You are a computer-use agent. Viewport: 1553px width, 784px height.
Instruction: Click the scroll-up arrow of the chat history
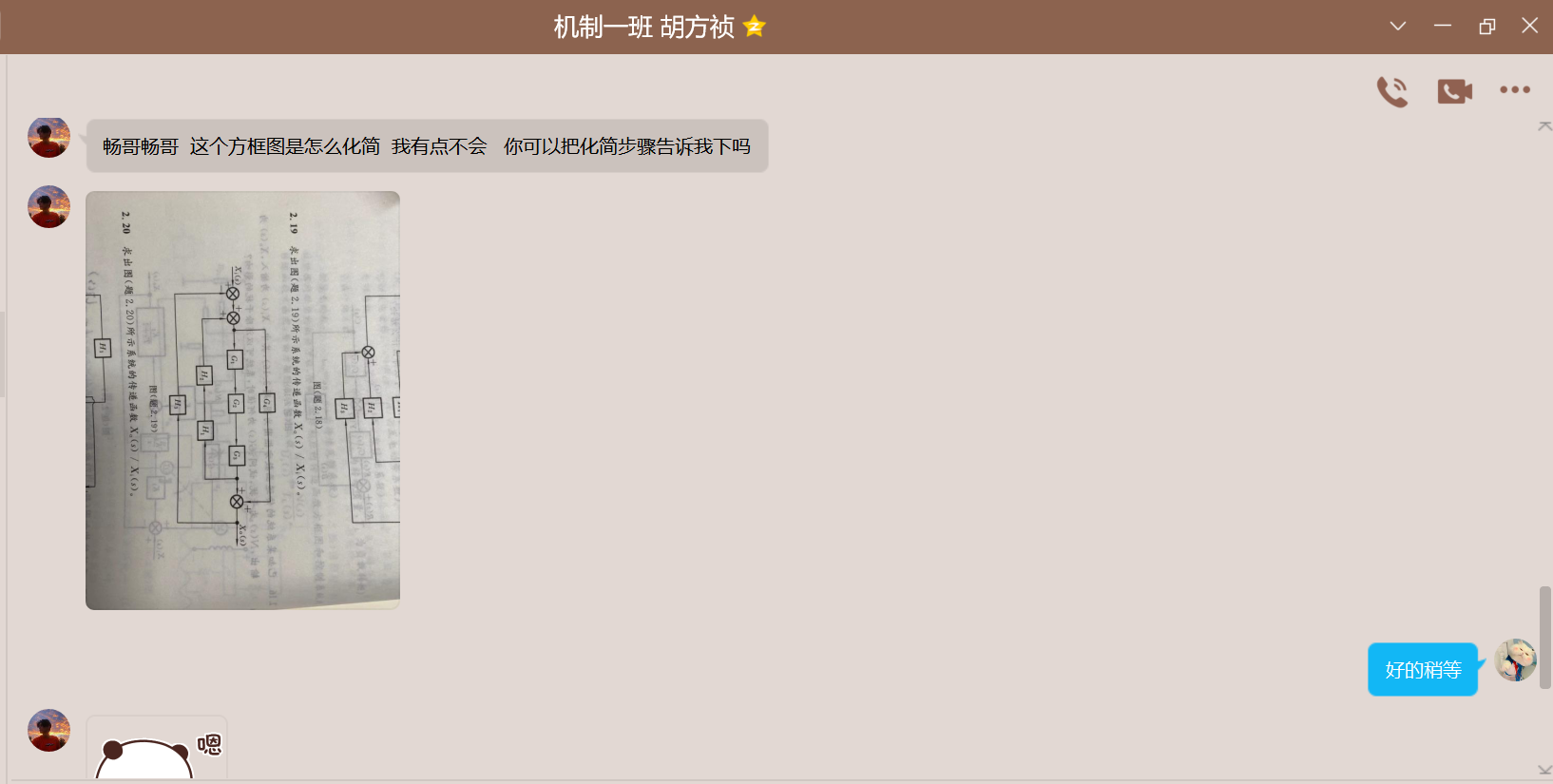pos(1544,126)
